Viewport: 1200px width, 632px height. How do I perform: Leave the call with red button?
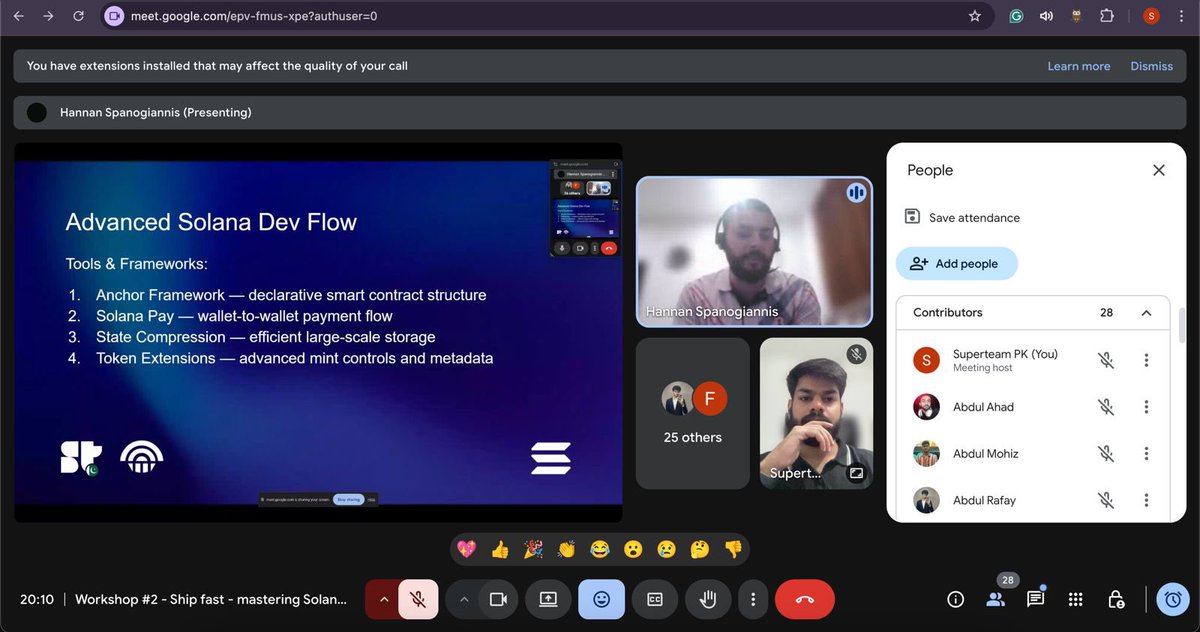tap(805, 599)
